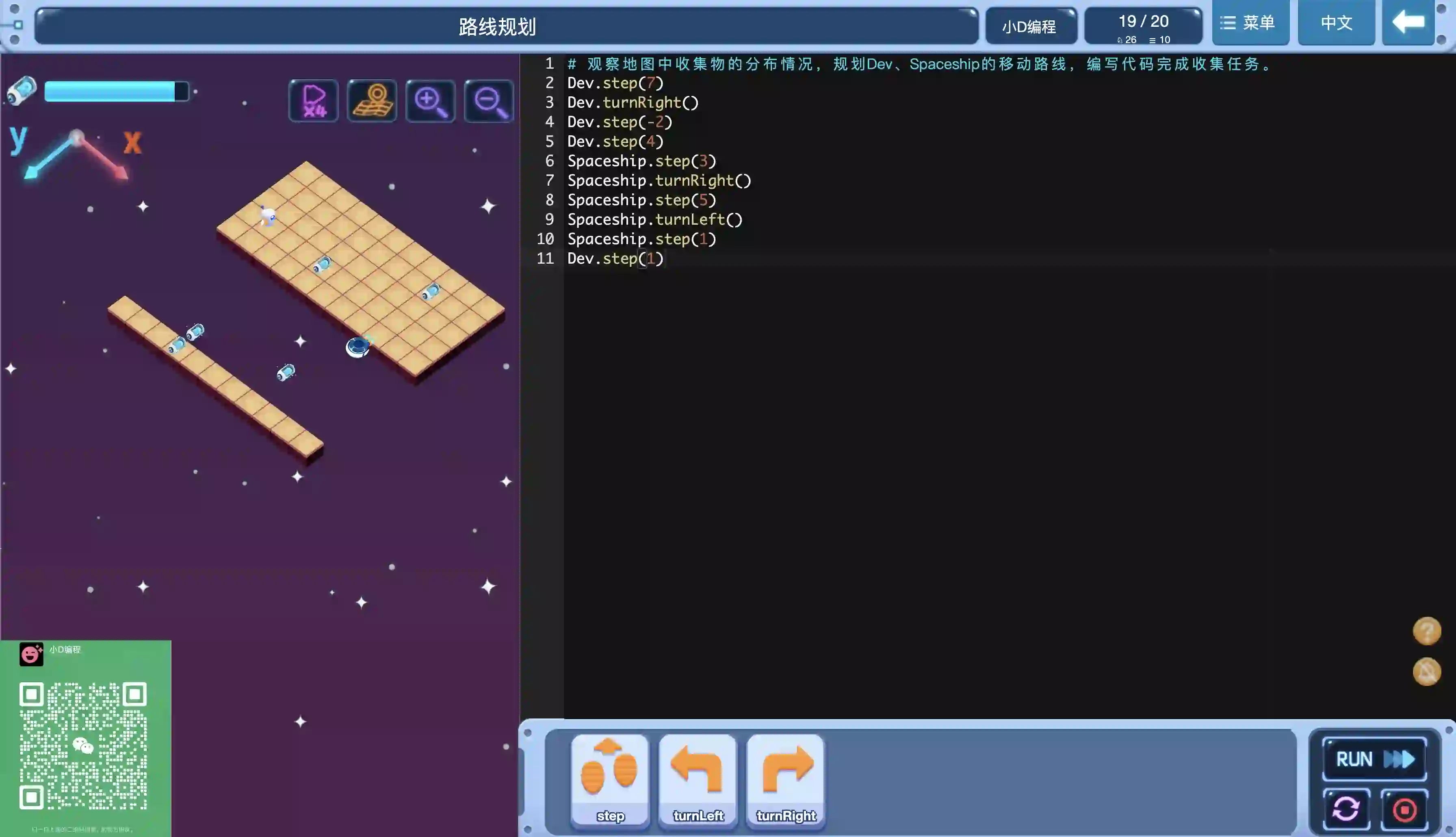Toggle the notification bell mute icon
Image resolution: width=1456 pixels, height=837 pixels.
point(1426,672)
